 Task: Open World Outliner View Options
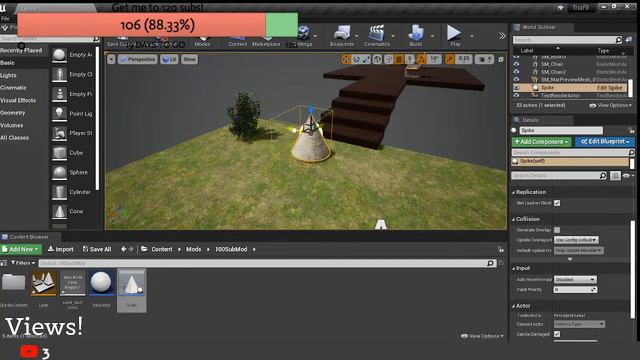coord(611,105)
